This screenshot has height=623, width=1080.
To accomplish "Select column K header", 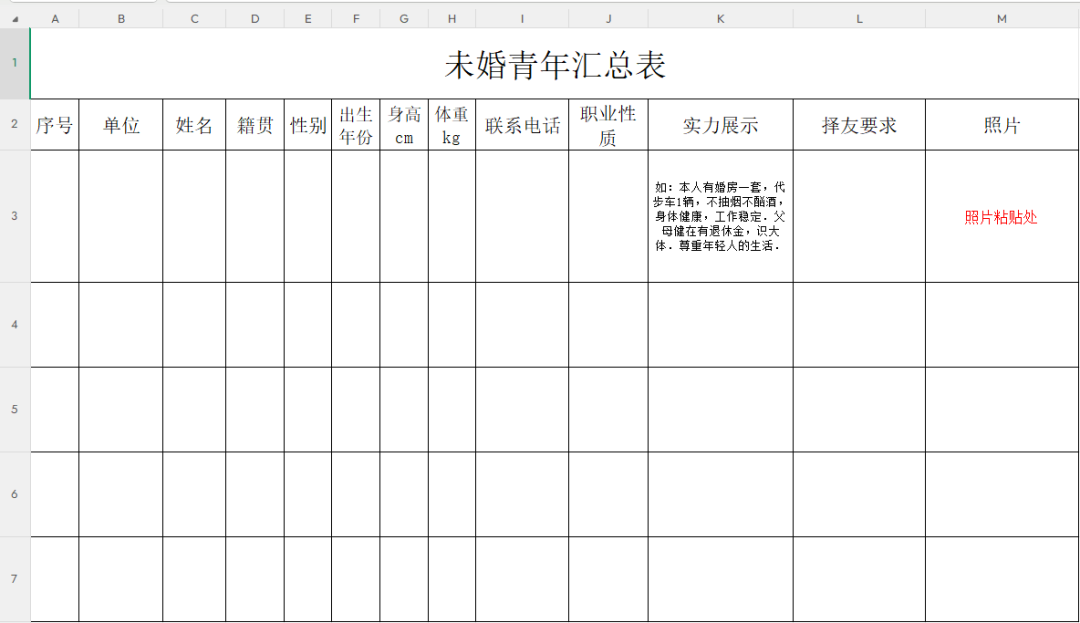I will click(720, 19).
